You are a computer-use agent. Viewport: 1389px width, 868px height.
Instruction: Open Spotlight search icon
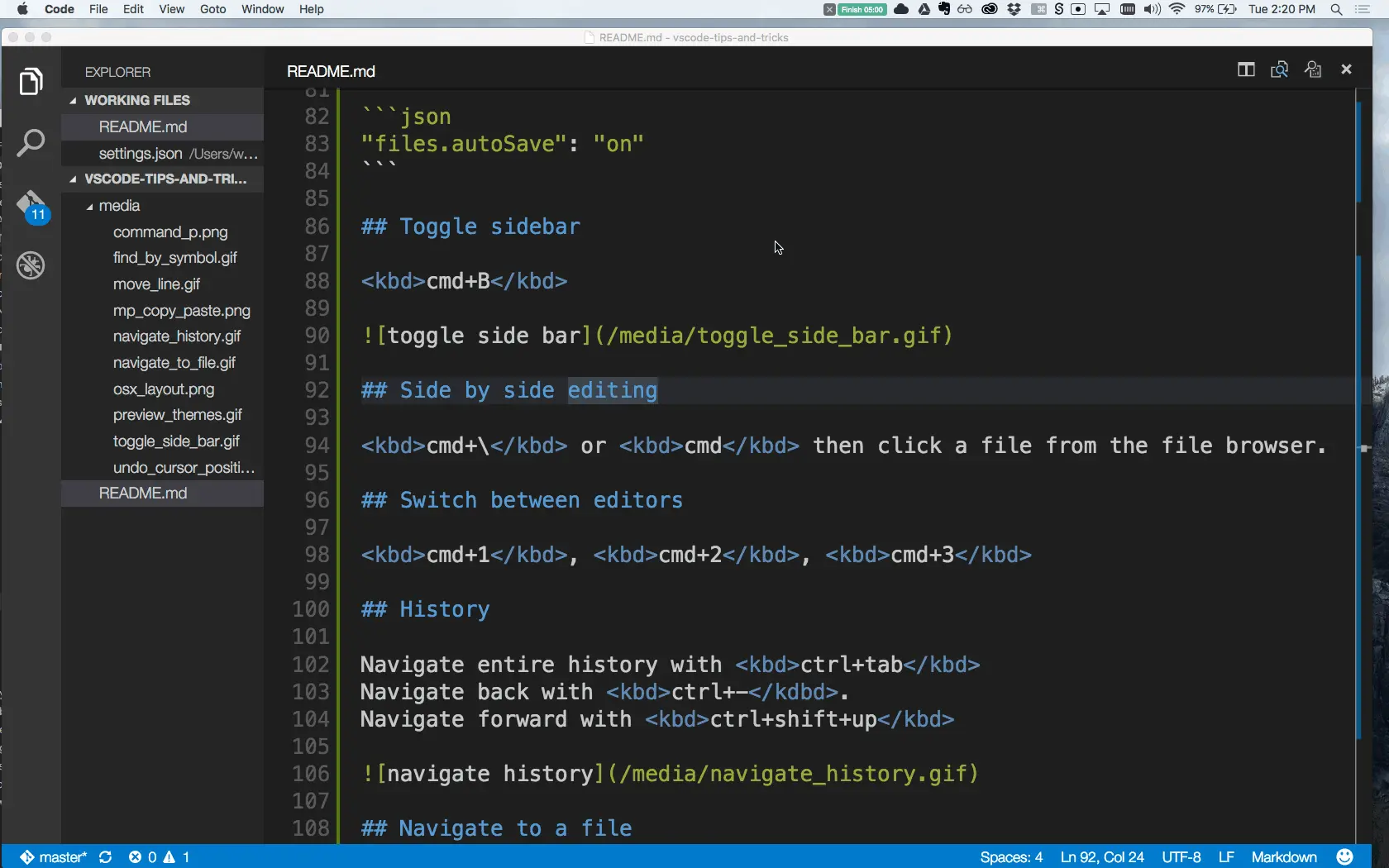click(x=1336, y=9)
